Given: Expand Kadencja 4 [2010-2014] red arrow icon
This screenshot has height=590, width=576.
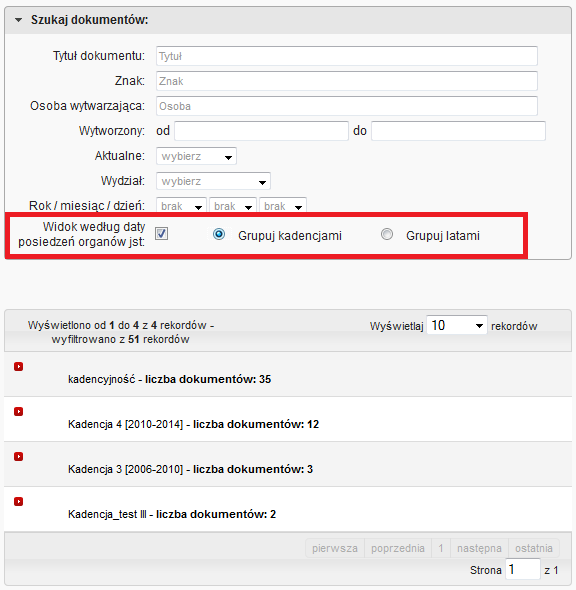Looking at the screenshot, I should click(18, 412).
